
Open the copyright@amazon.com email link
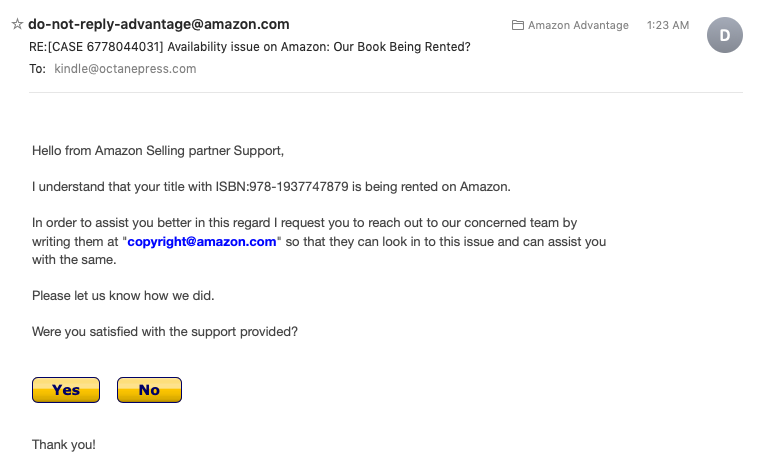click(202, 242)
